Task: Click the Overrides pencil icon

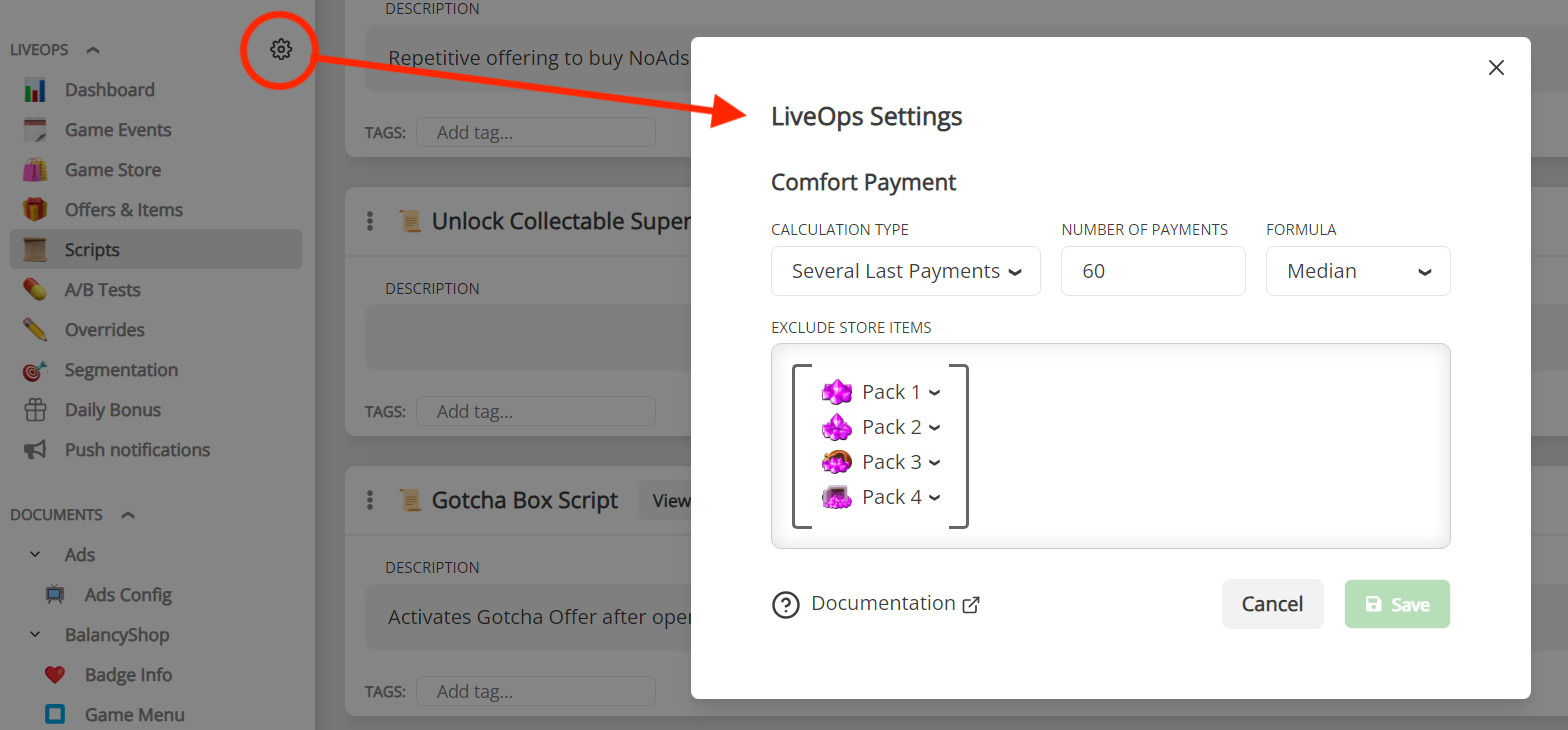Action: click(35, 330)
